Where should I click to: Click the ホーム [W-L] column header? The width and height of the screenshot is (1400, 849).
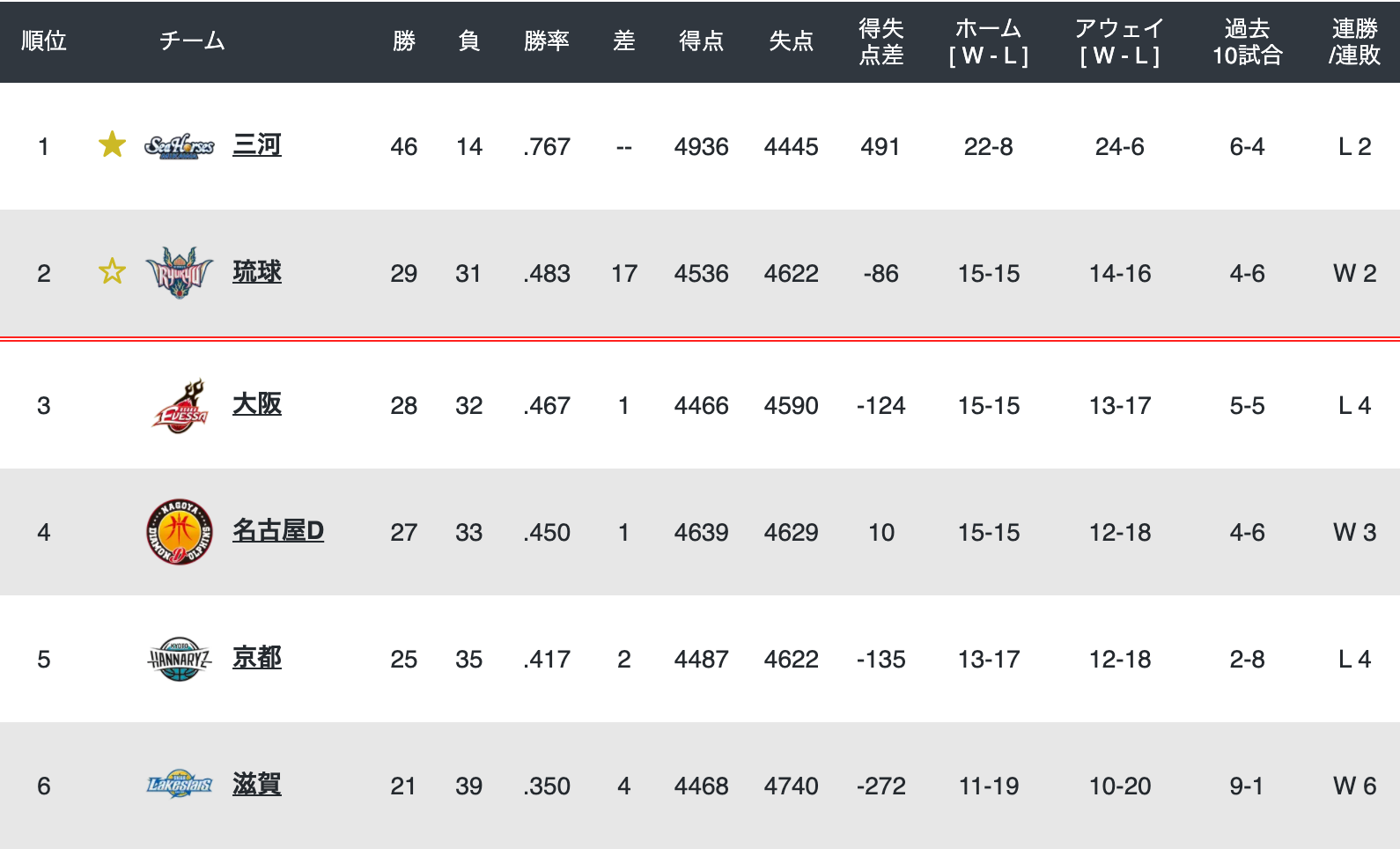coord(989,41)
